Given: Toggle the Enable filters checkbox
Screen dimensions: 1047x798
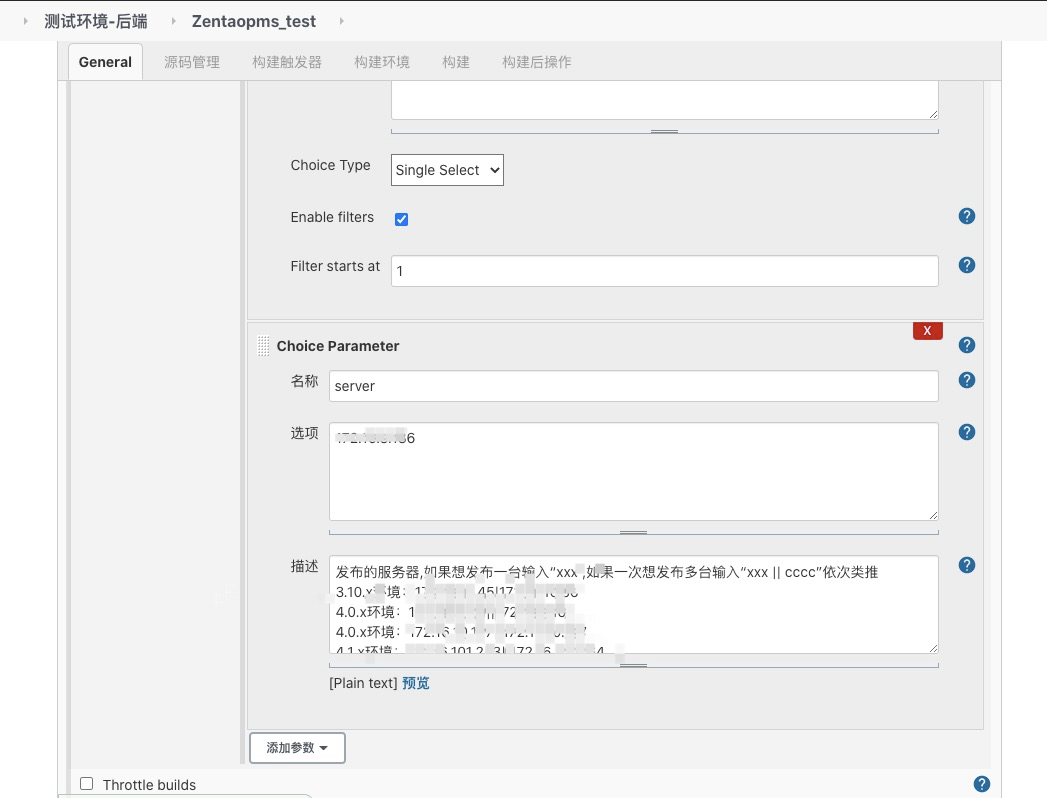Looking at the screenshot, I should point(401,219).
